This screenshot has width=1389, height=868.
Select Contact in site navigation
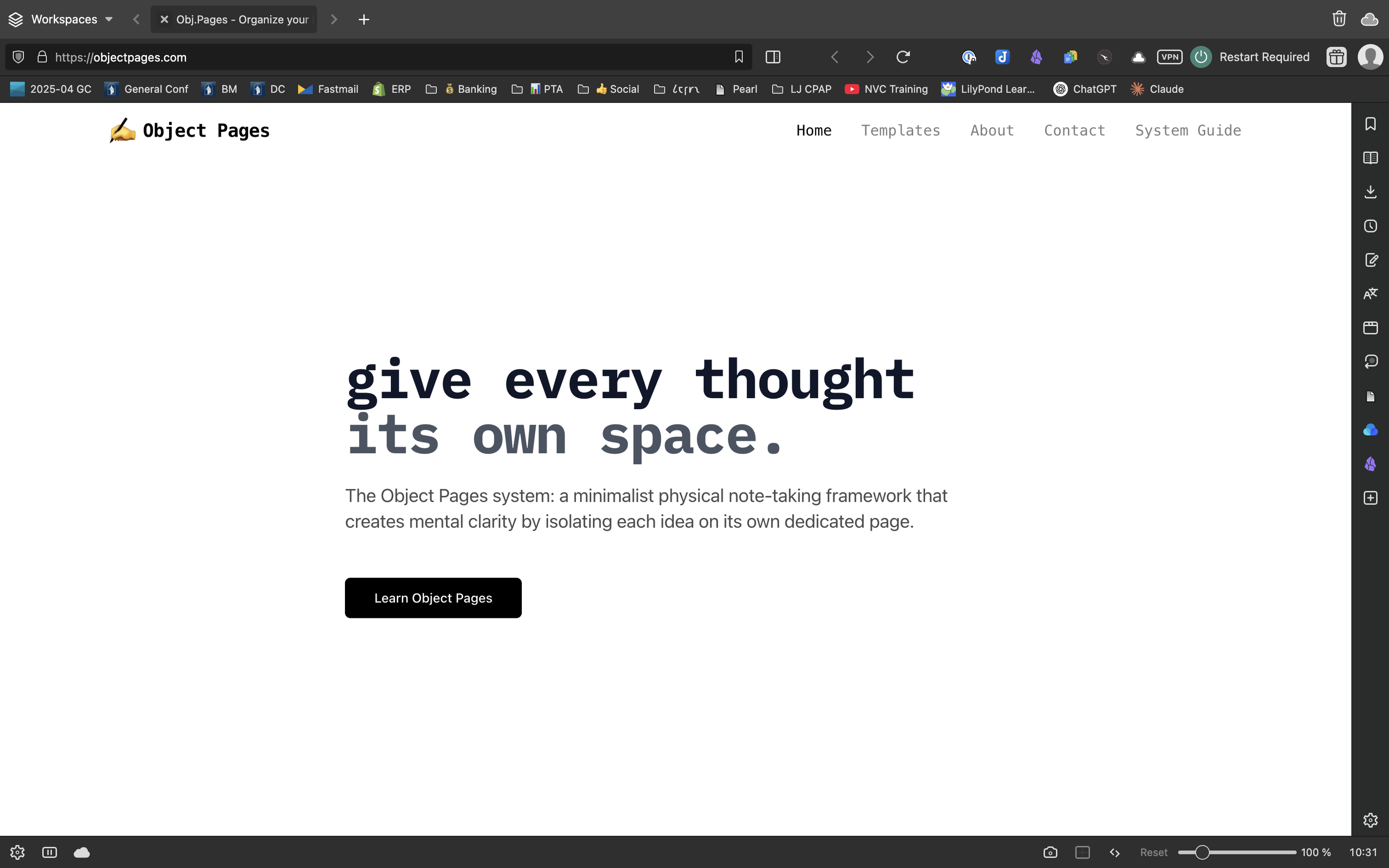pos(1075,130)
